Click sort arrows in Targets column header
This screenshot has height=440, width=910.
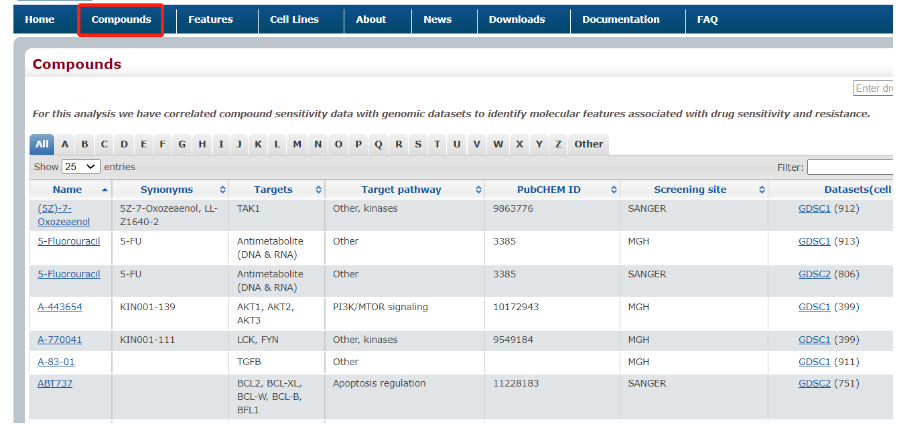[318, 190]
